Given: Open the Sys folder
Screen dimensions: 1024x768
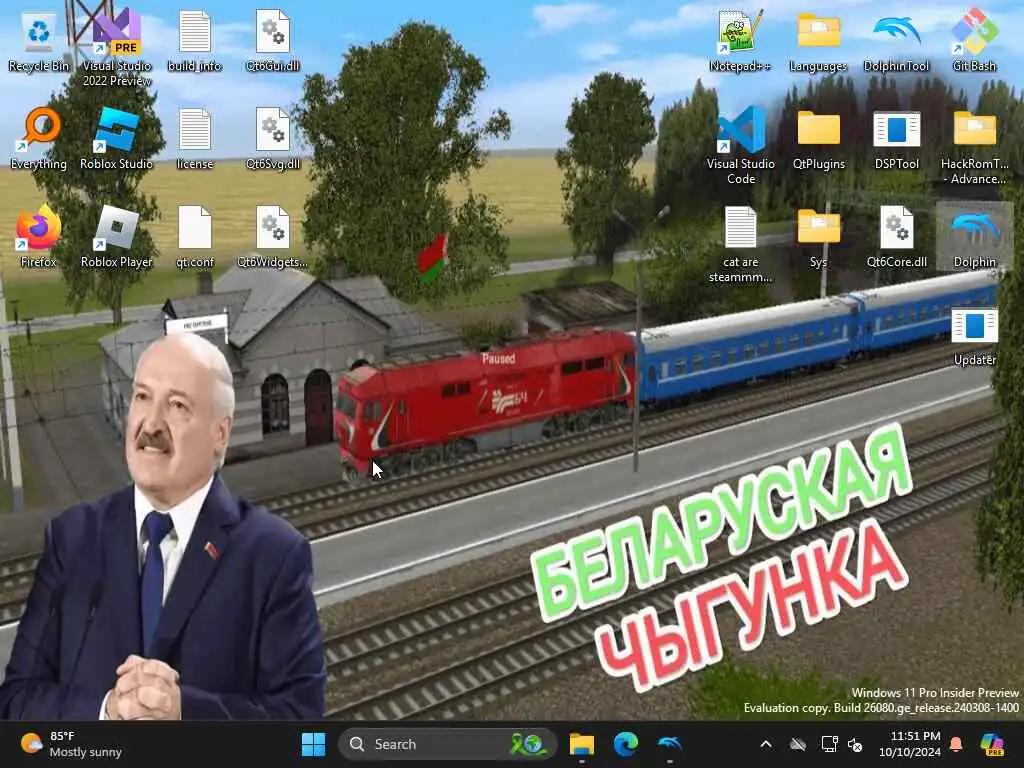Looking at the screenshot, I should pyautogui.click(x=818, y=238).
